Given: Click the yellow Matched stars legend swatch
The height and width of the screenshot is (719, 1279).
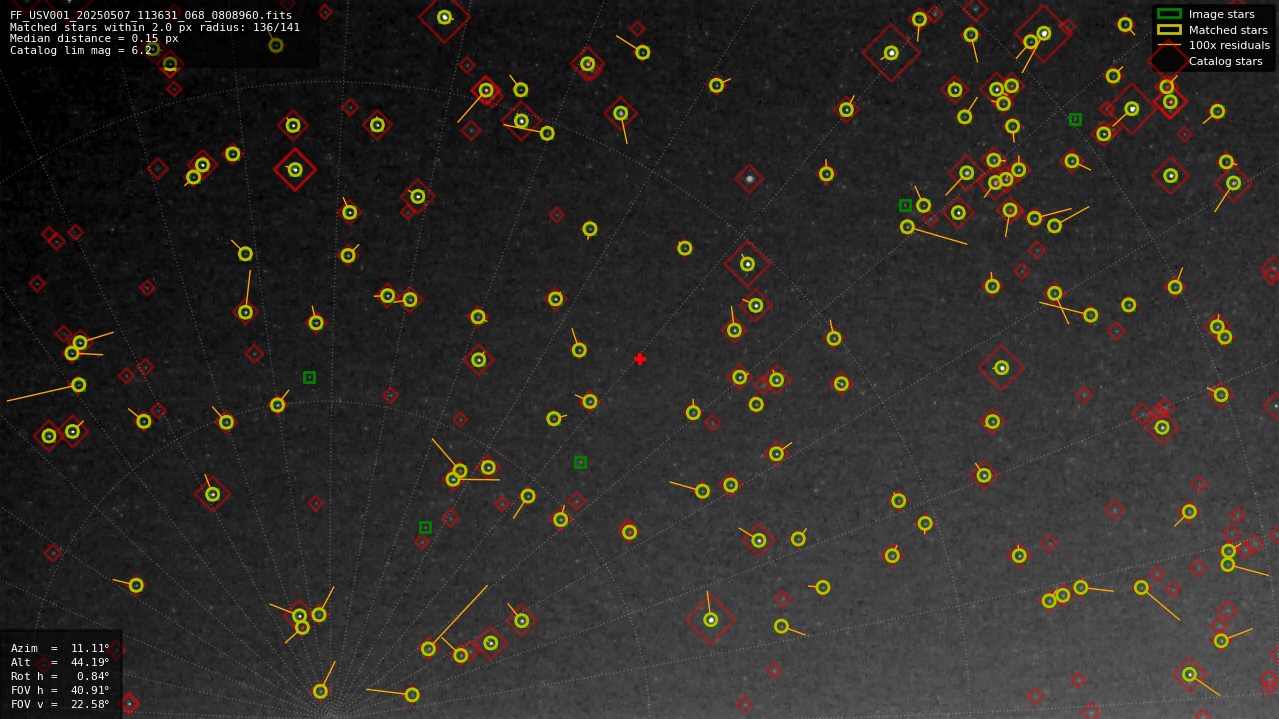Looking at the screenshot, I should 1169,30.
